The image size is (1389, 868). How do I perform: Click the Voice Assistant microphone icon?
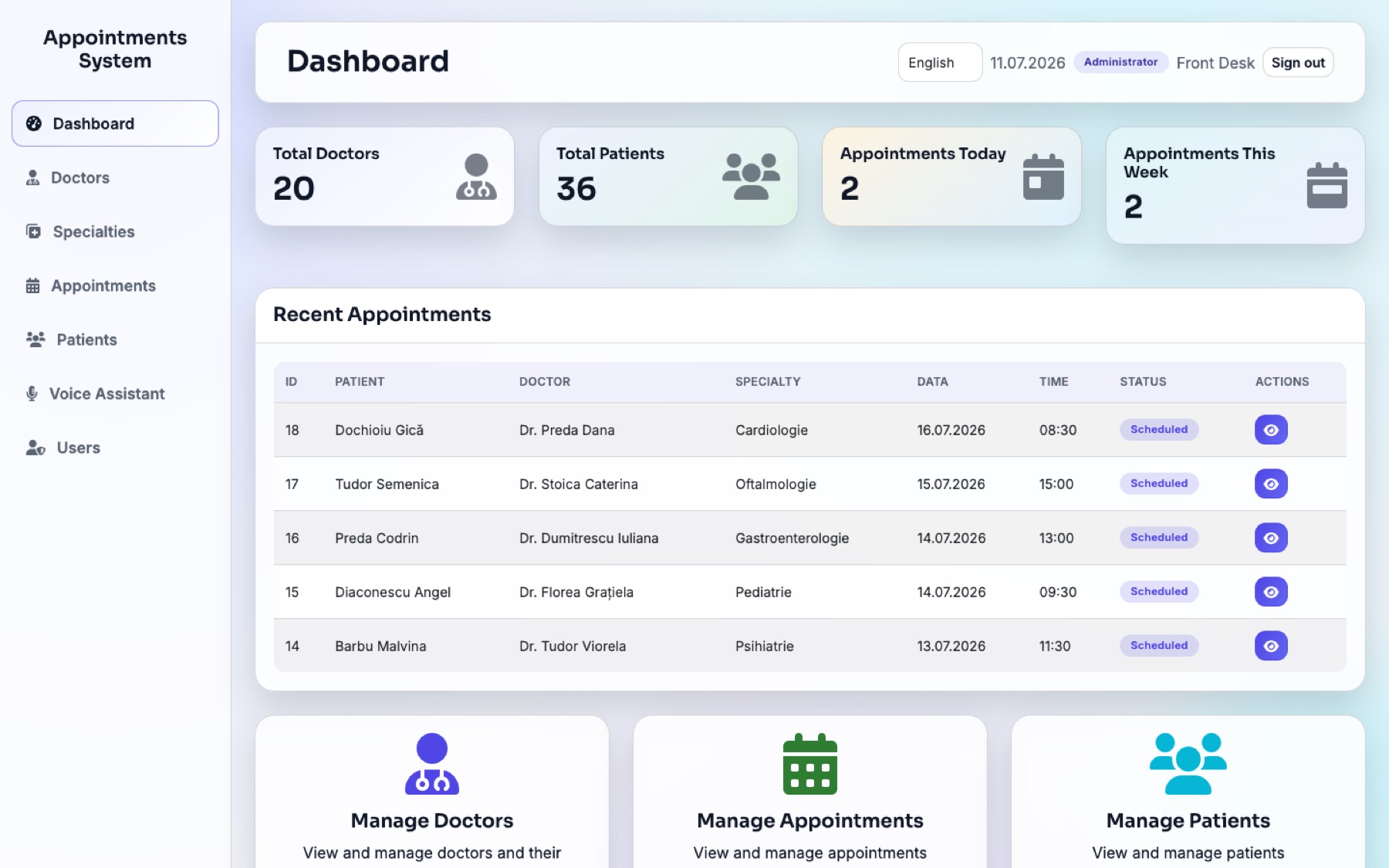[32, 393]
